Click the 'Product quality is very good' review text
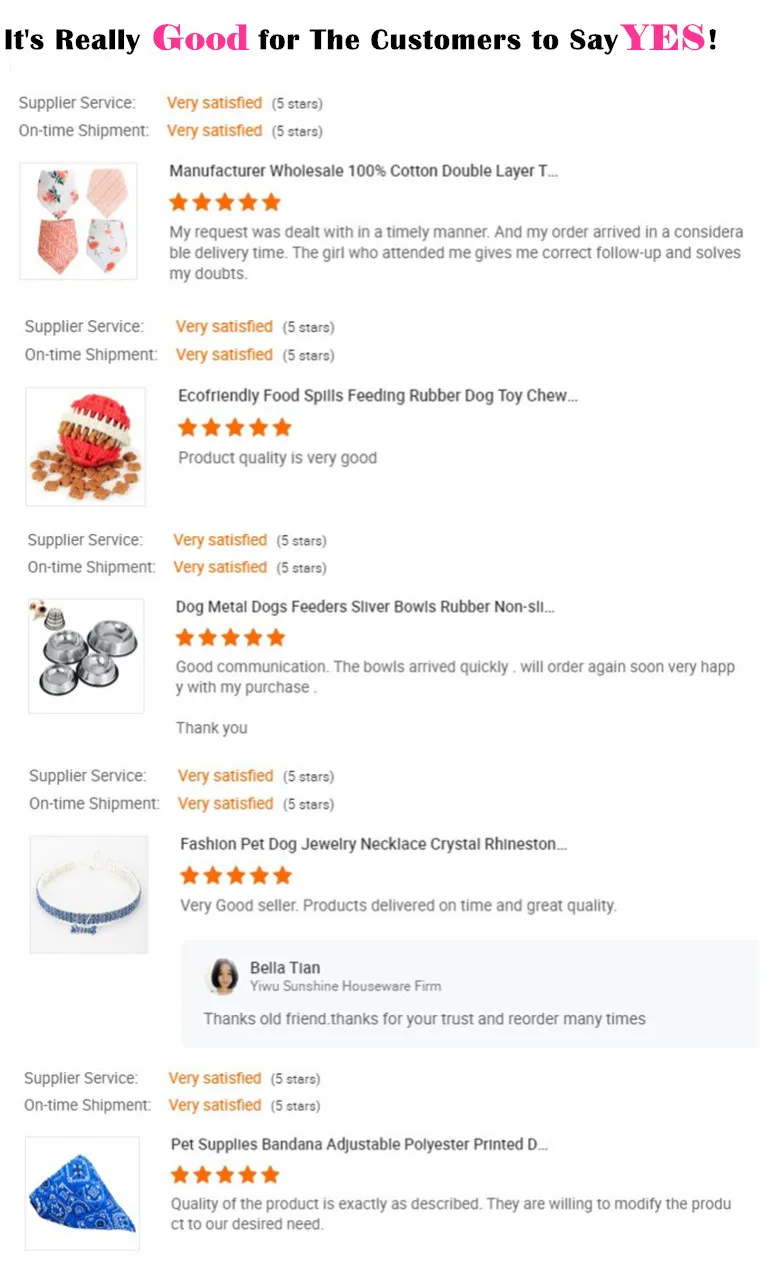 [277, 458]
